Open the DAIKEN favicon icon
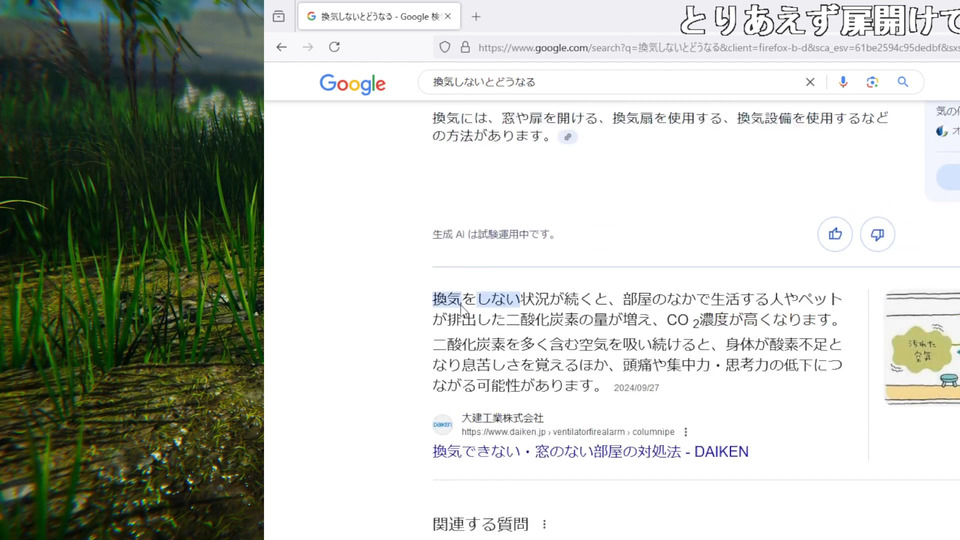Image resolution: width=960 pixels, height=540 pixels. (x=443, y=424)
